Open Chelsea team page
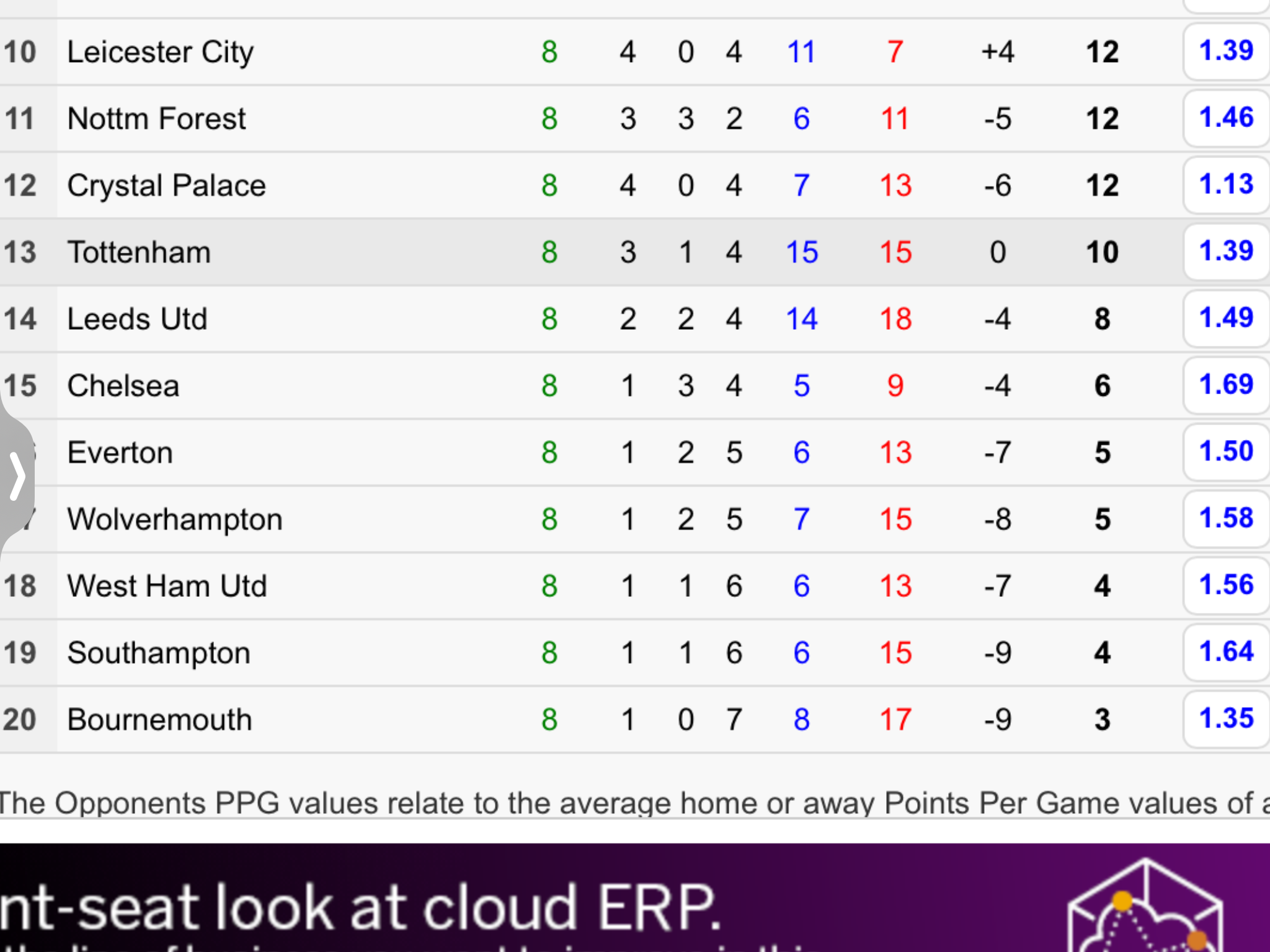1270x952 pixels. click(x=123, y=386)
